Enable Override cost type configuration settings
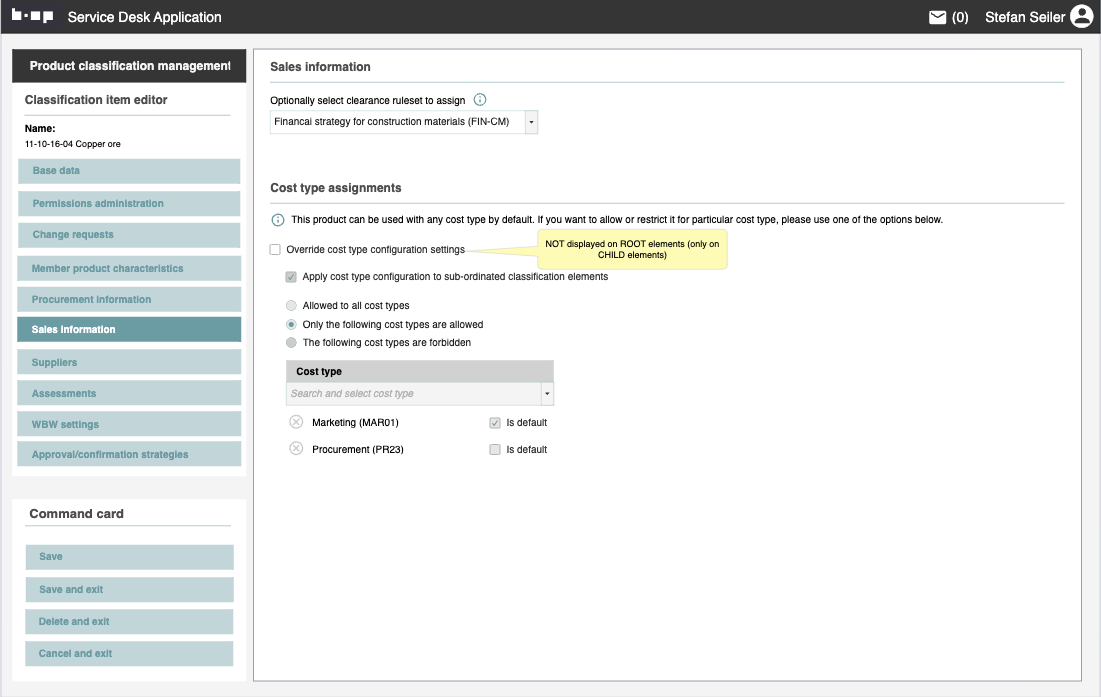The width and height of the screenshot is (1101, 697). pos(276,249)
